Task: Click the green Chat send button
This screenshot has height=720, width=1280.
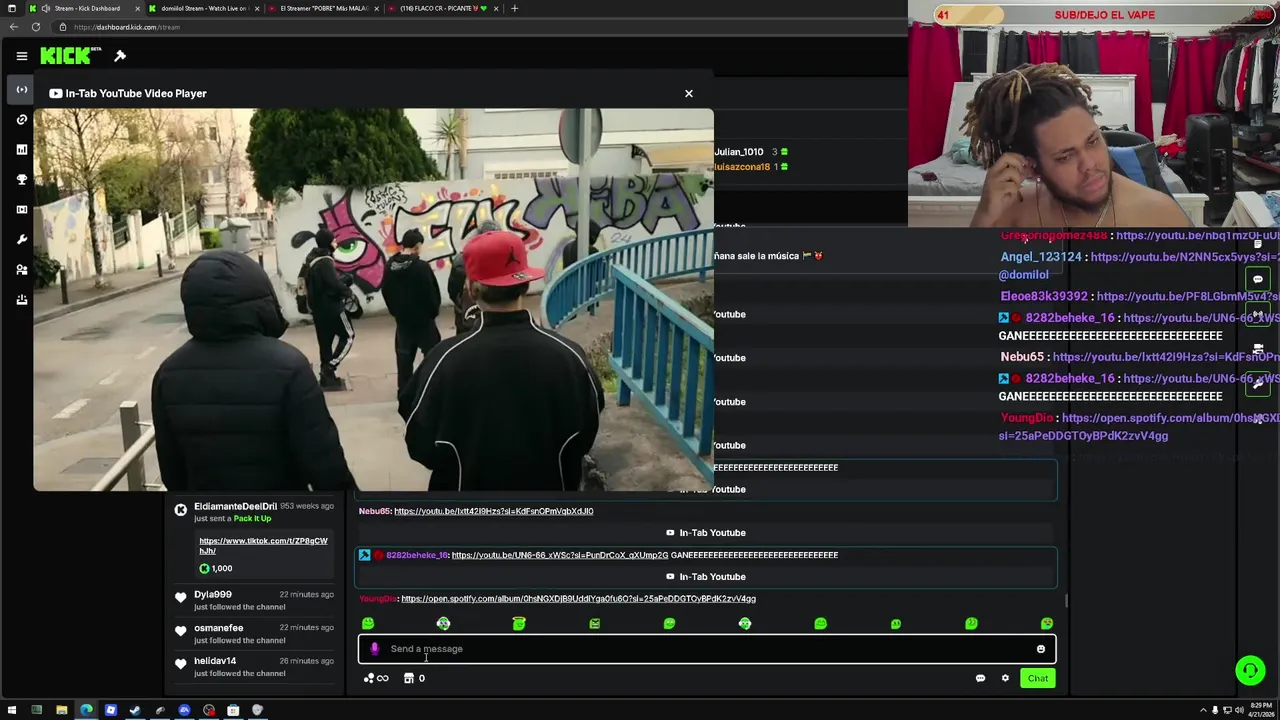Action: tap(1038, 678)
